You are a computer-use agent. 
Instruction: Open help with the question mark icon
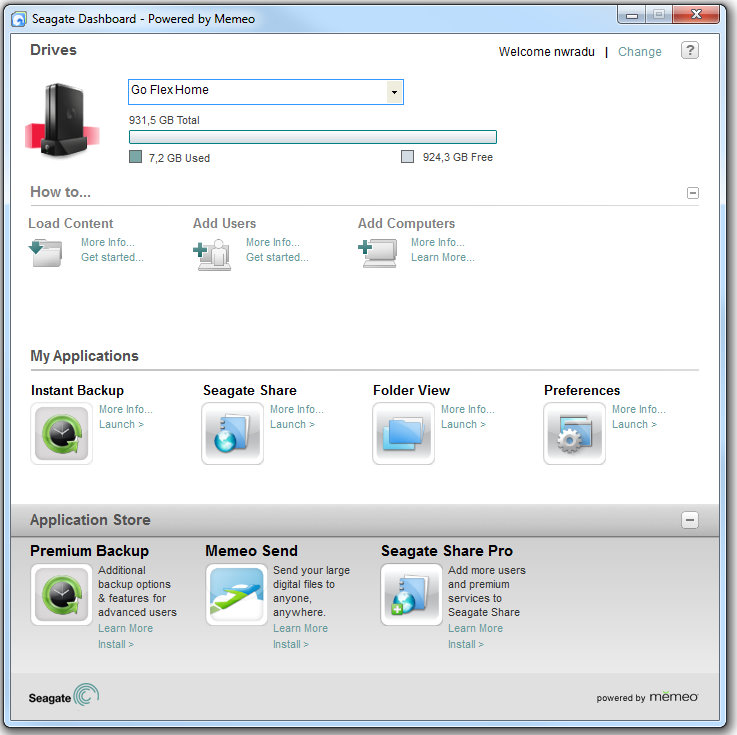click(x=690, y=50)
